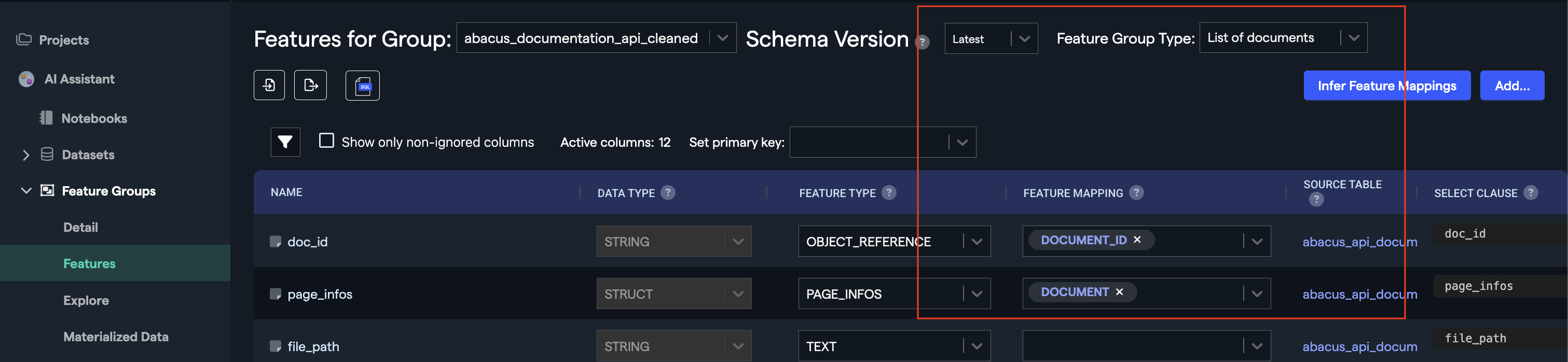Viewport: 1568px width, 362px height.
Task: Open the Set primary key dropdown
Action: click(883, 143)
